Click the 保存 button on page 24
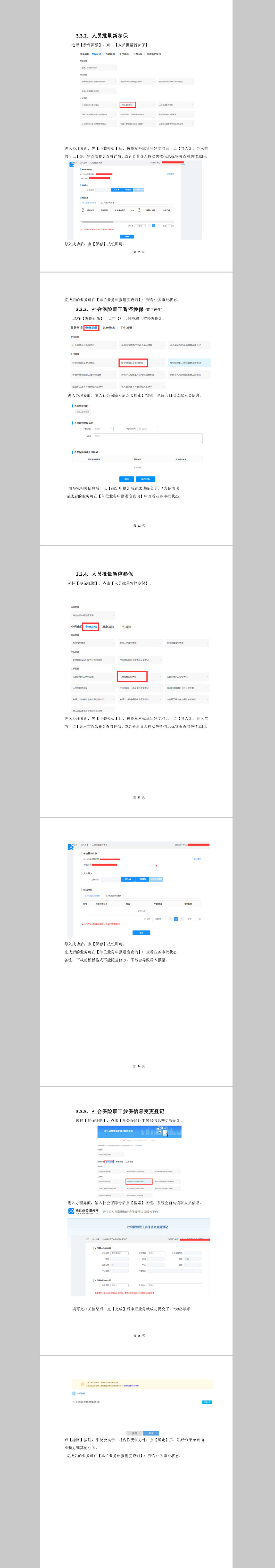 coord(141,932)
